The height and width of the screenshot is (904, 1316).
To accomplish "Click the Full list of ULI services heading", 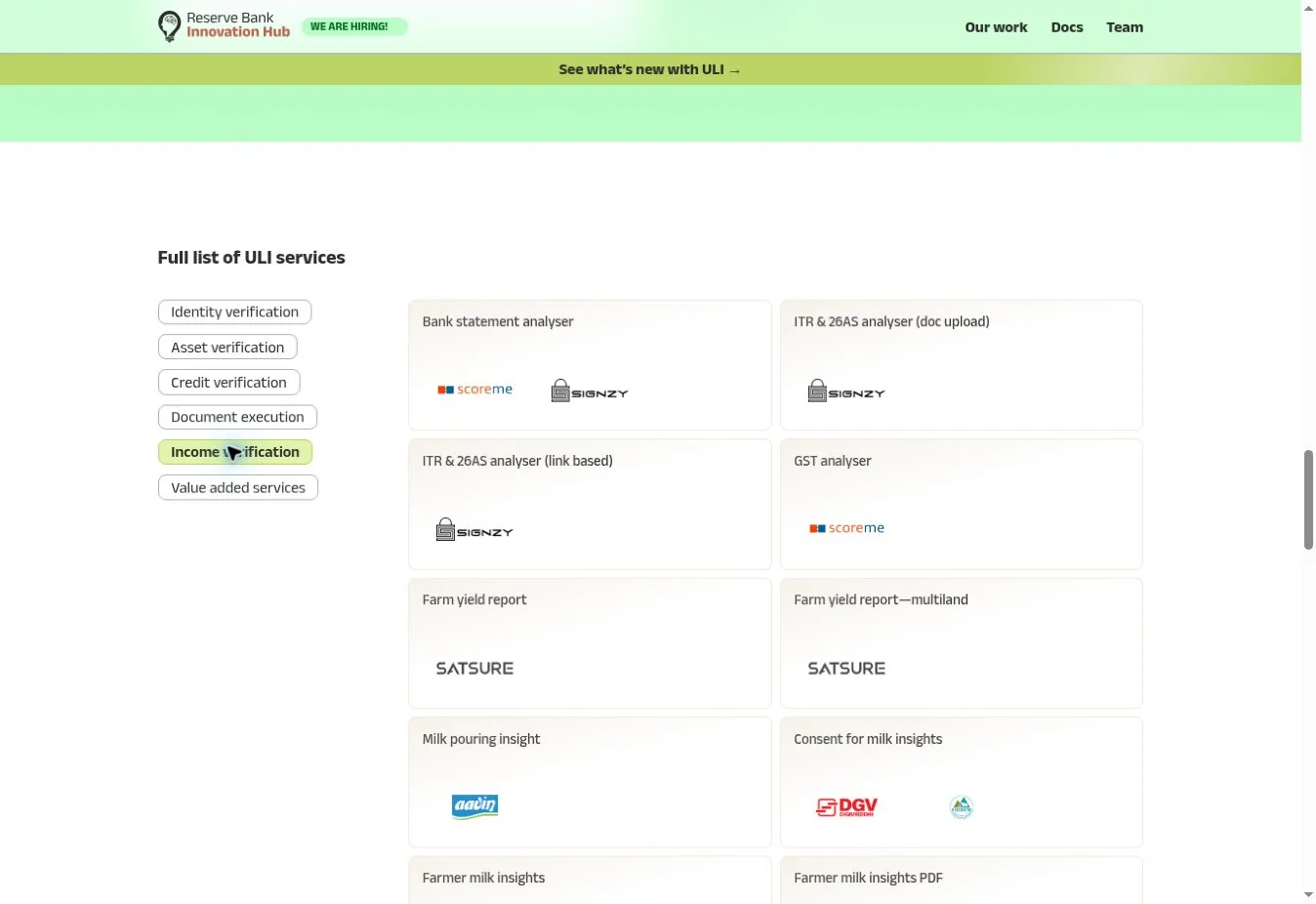I will tap(251, 258).
